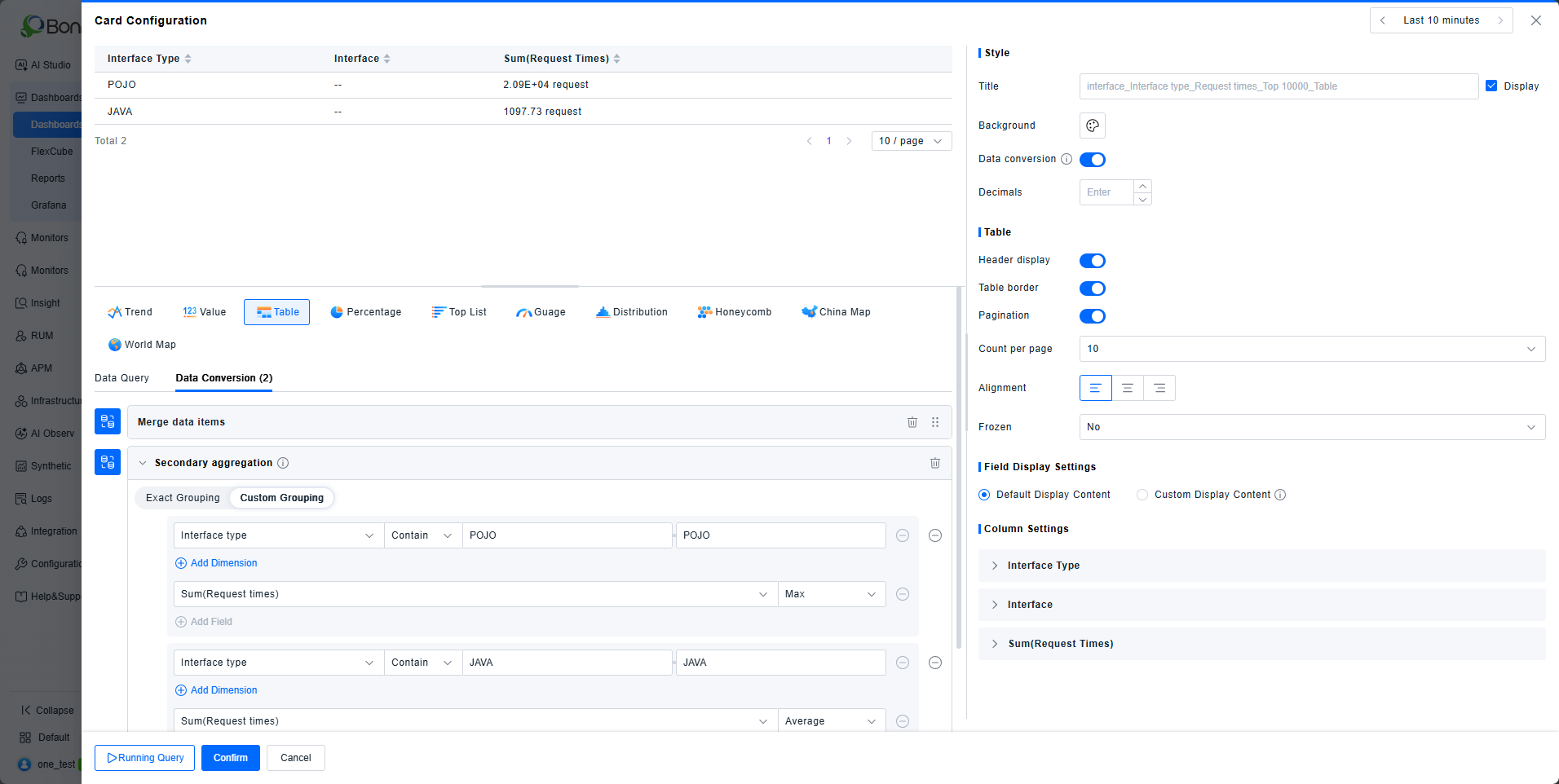Remove the POJO dimension row

pos(903,535)
